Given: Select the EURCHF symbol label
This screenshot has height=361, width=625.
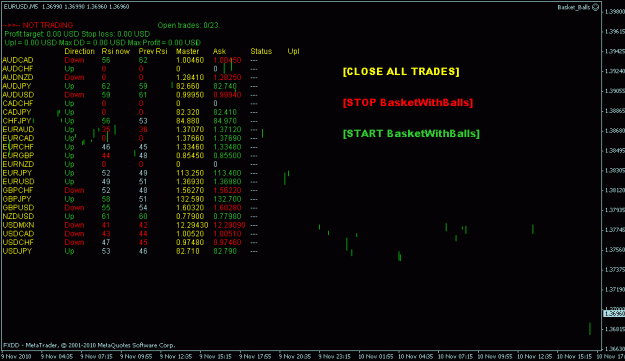Looking at the screenshot, I should (x=18, y=147).
